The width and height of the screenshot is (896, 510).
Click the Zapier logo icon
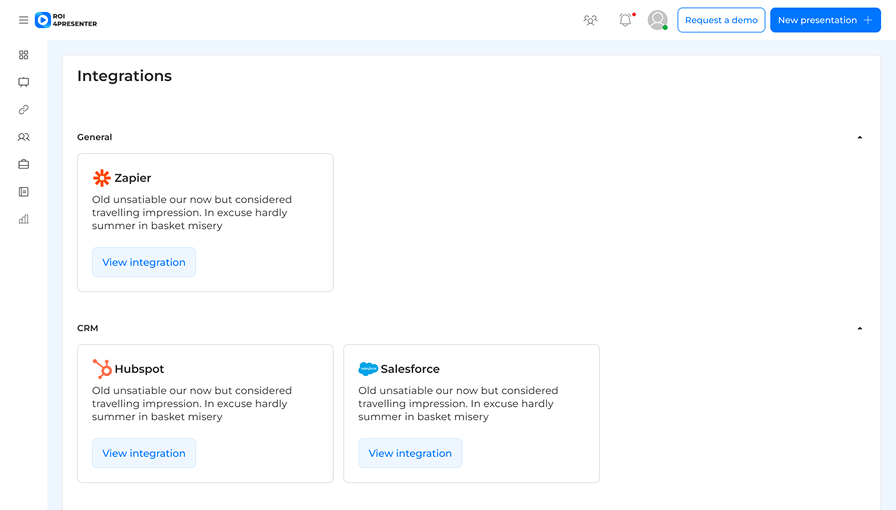102,178
